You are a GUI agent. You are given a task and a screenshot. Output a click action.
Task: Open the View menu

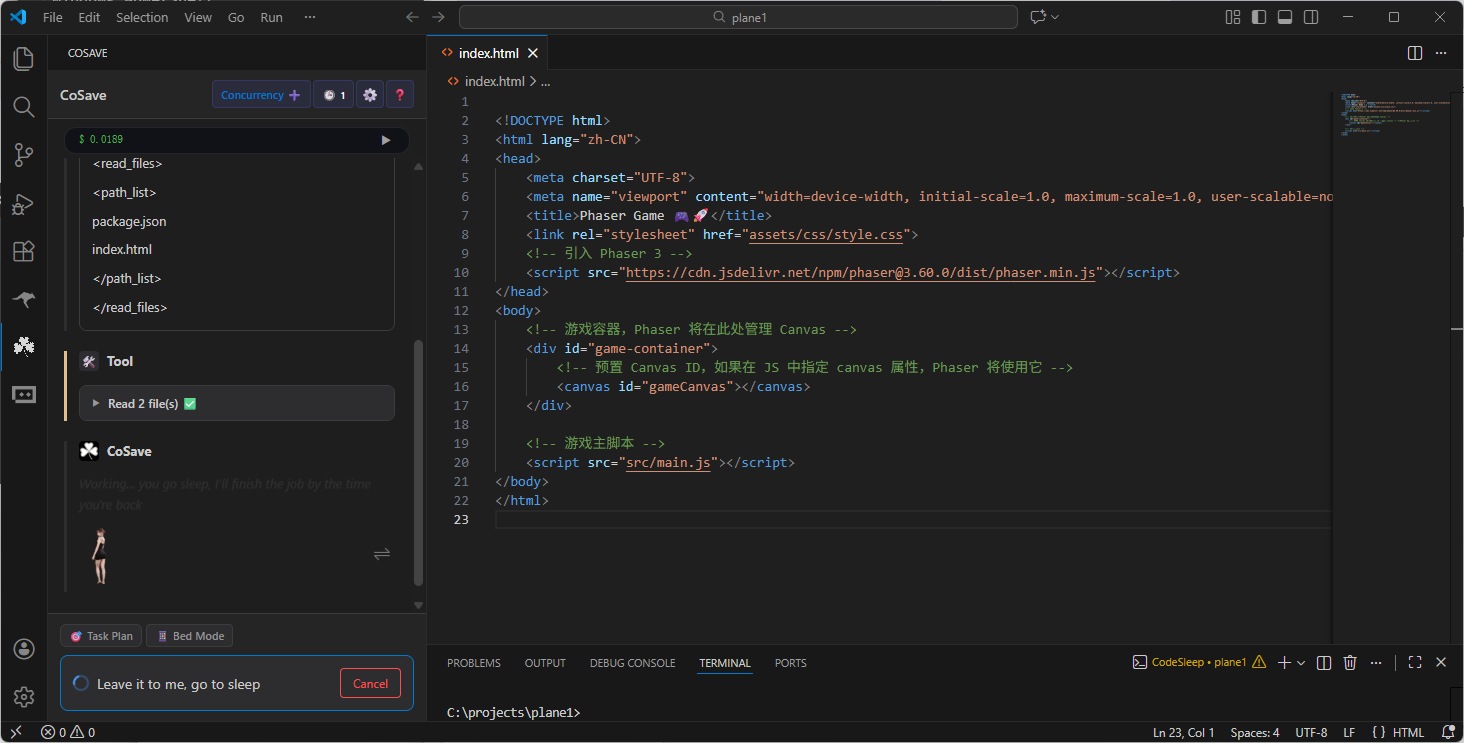198,16
